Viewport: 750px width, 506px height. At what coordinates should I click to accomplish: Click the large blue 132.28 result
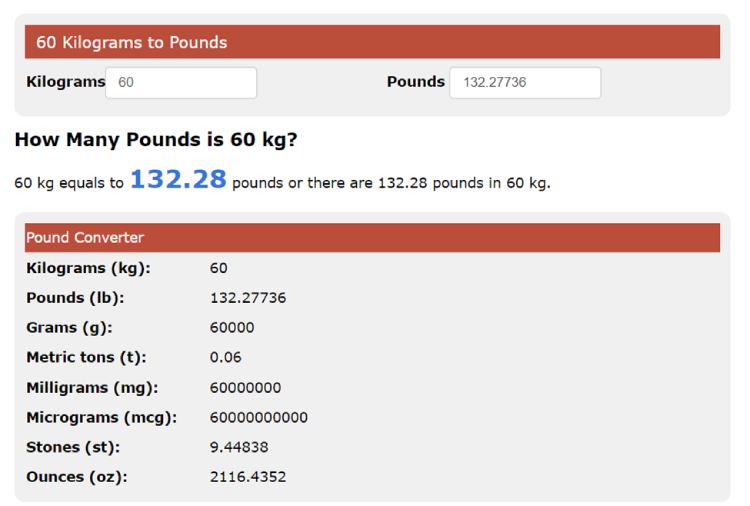coord(178,179)
